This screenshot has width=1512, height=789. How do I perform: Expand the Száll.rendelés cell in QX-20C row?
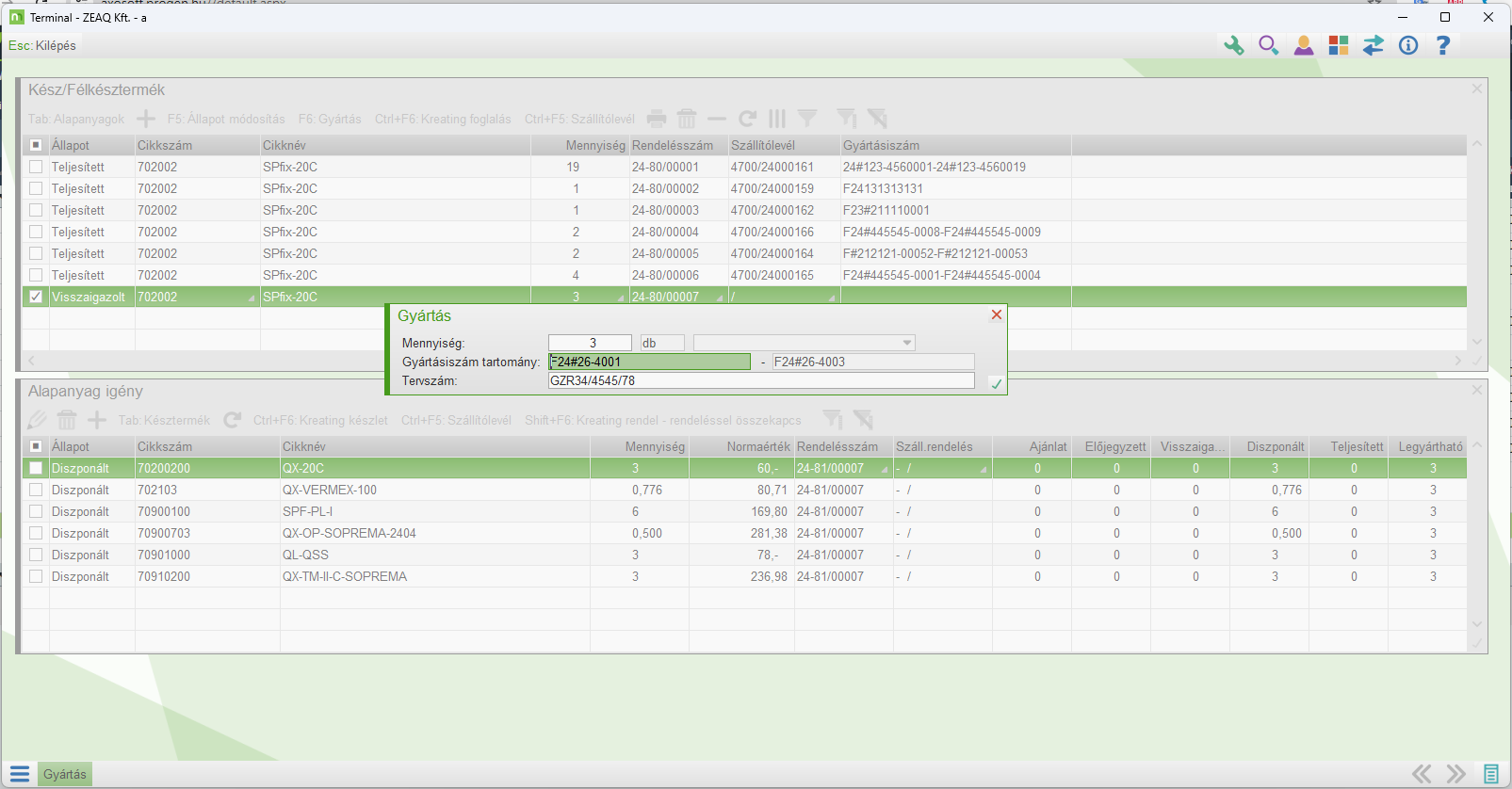(984, 470)
